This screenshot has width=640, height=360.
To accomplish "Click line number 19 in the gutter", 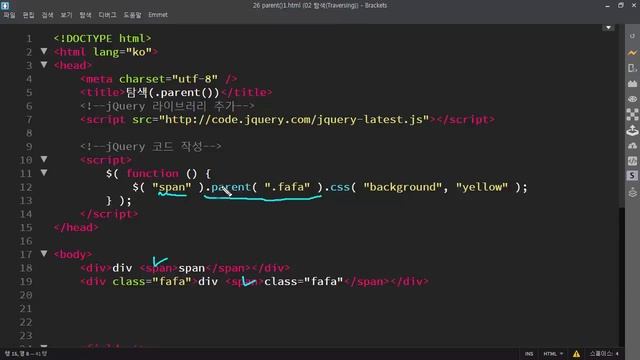I will tap(26, 282).
